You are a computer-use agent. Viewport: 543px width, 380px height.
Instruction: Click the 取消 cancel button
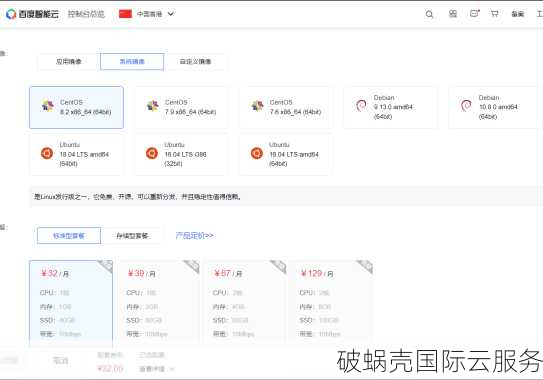tap(61, 361)
